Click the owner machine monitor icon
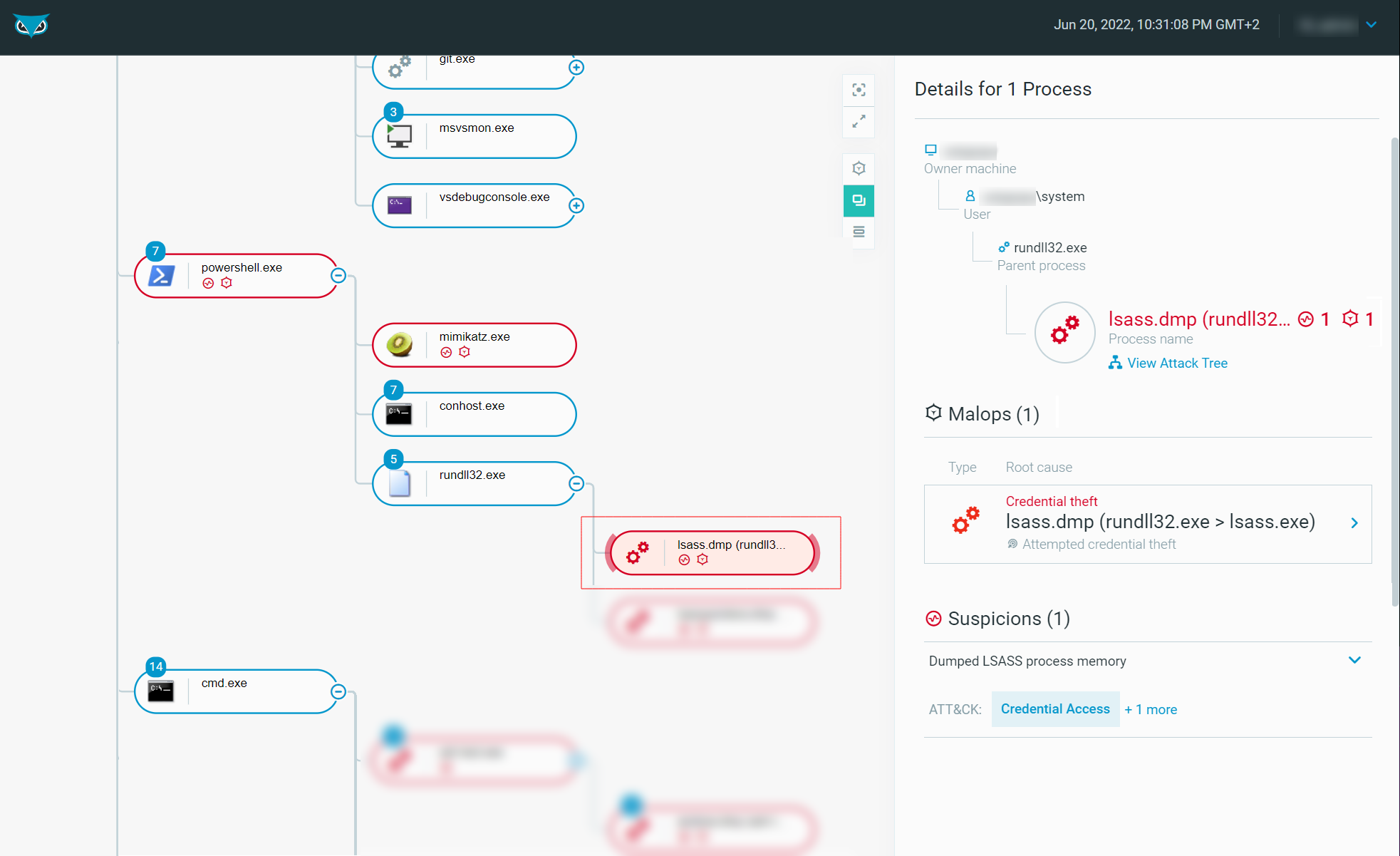The width and height of the screenshot is (1400, 856). coord(930,150)
